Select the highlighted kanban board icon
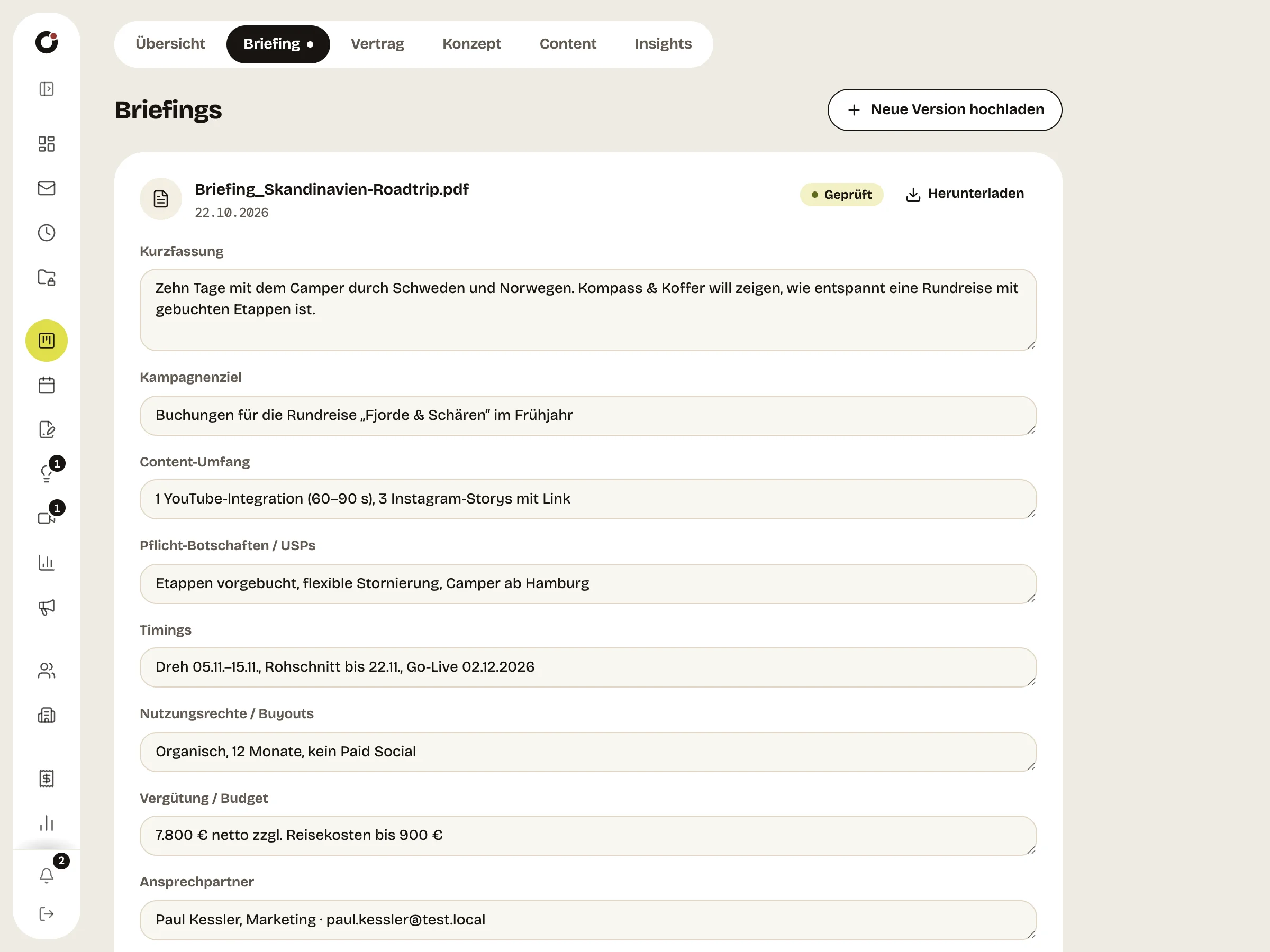 click(x=47, y=341)
